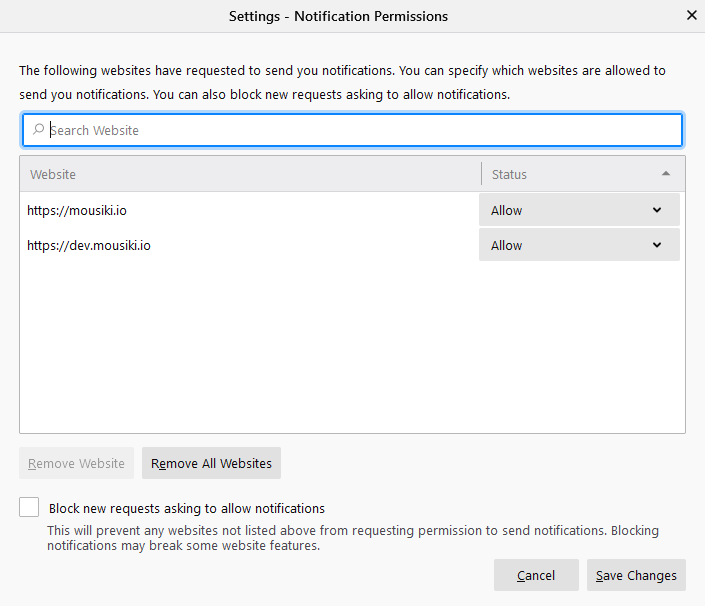Click the magnifier icon in search box
Image resolution: width=705 pixels, height=606 pixels.
click(x=38, y=129)
